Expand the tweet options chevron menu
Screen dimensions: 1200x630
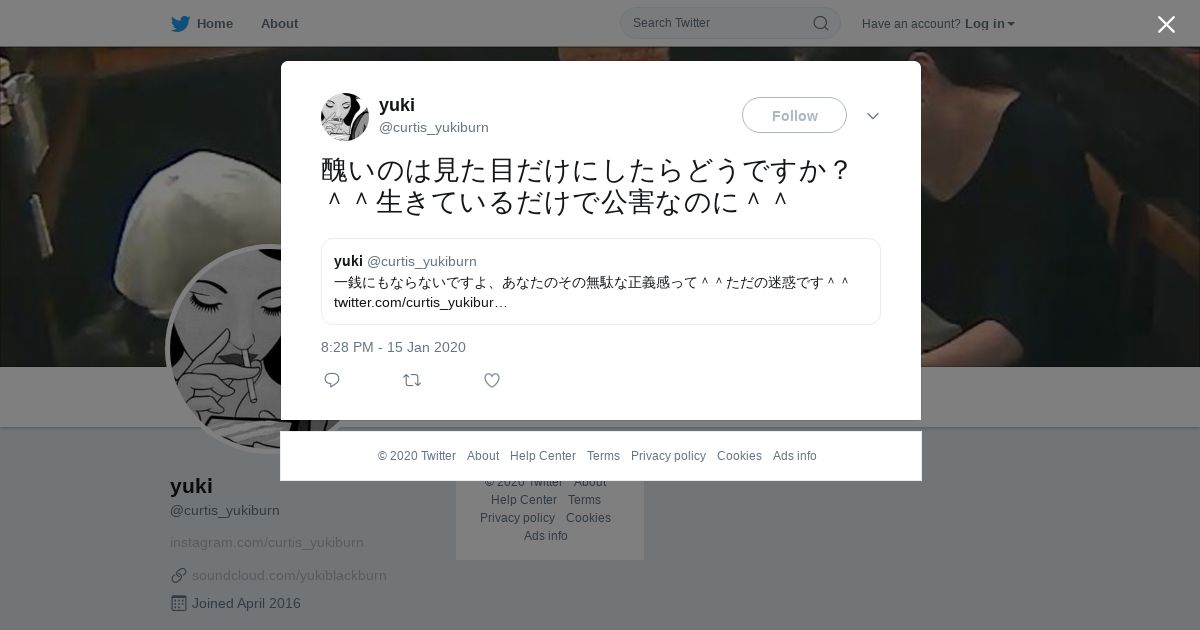coord(873,116)
